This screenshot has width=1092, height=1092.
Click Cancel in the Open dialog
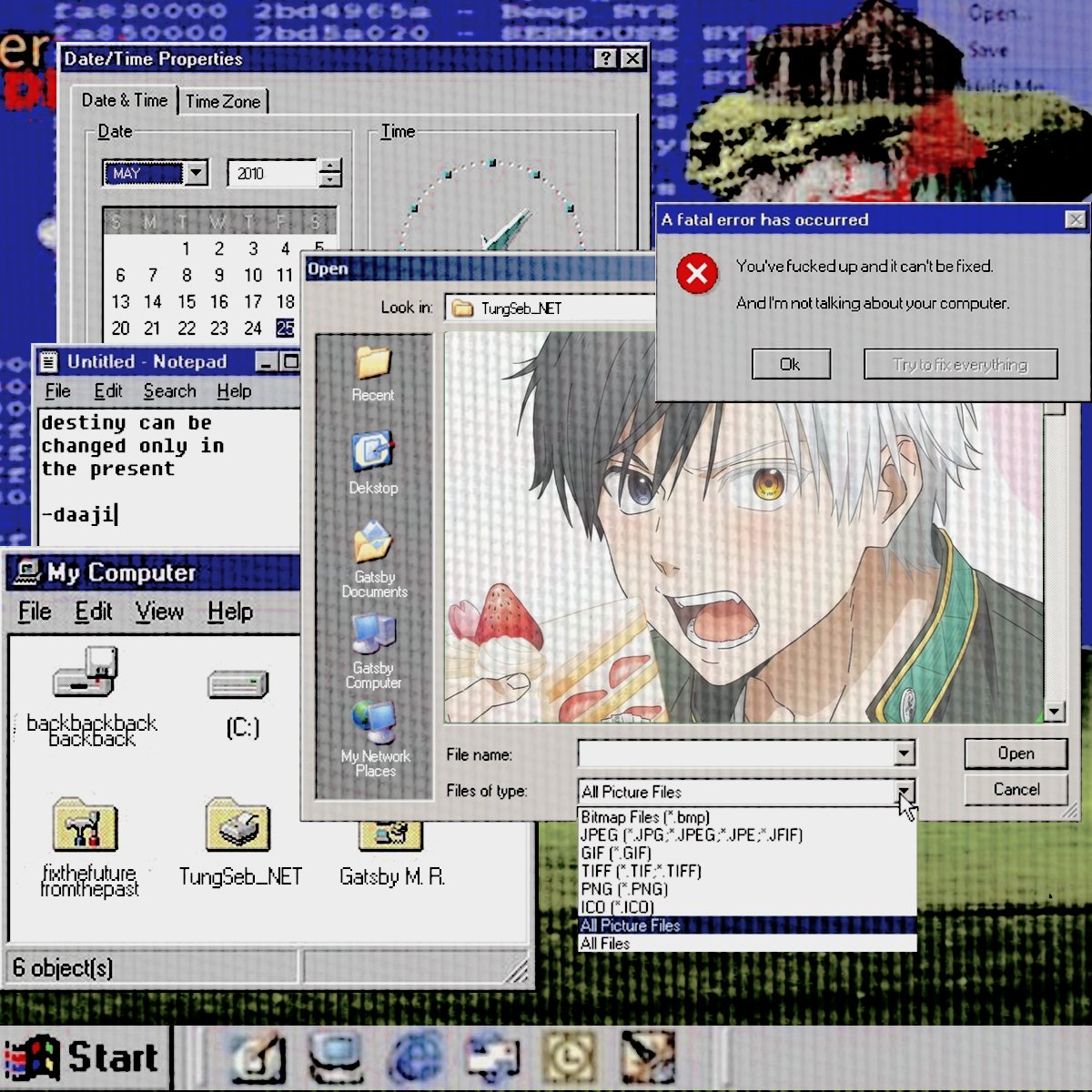click(1016, 789)
